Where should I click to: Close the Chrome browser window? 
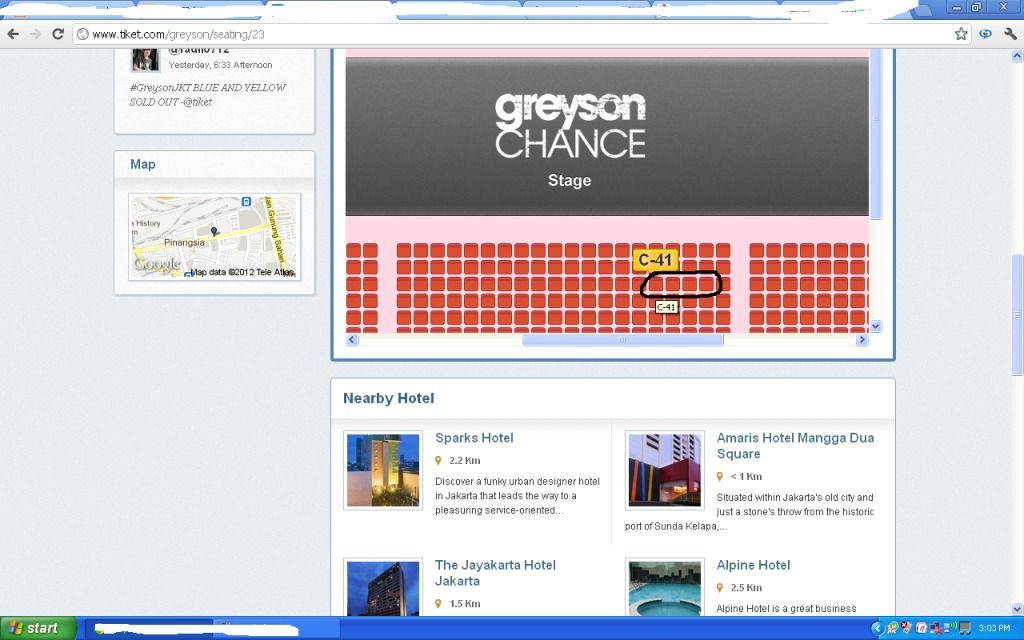click(x=1004, y=7)
